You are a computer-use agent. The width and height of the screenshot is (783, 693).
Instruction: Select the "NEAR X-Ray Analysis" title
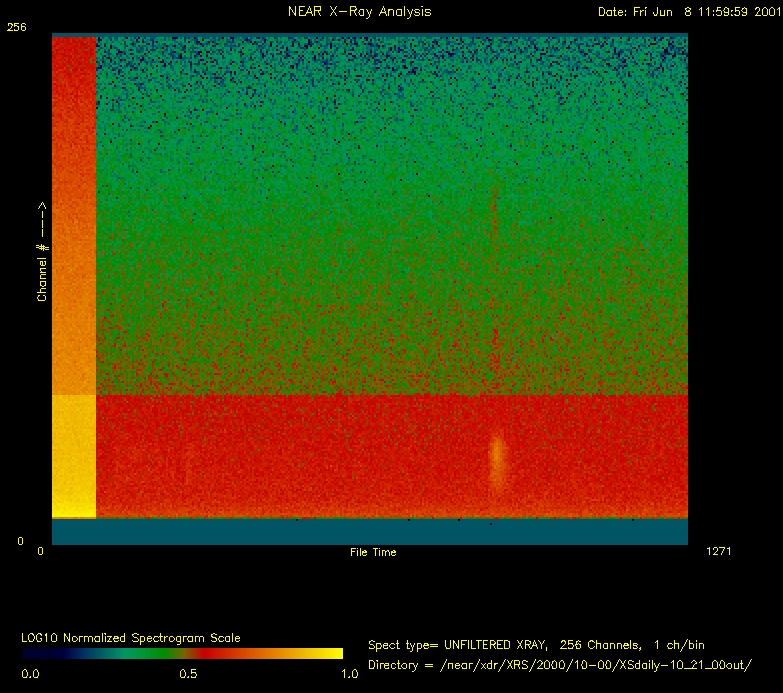[x=344, y=12]
